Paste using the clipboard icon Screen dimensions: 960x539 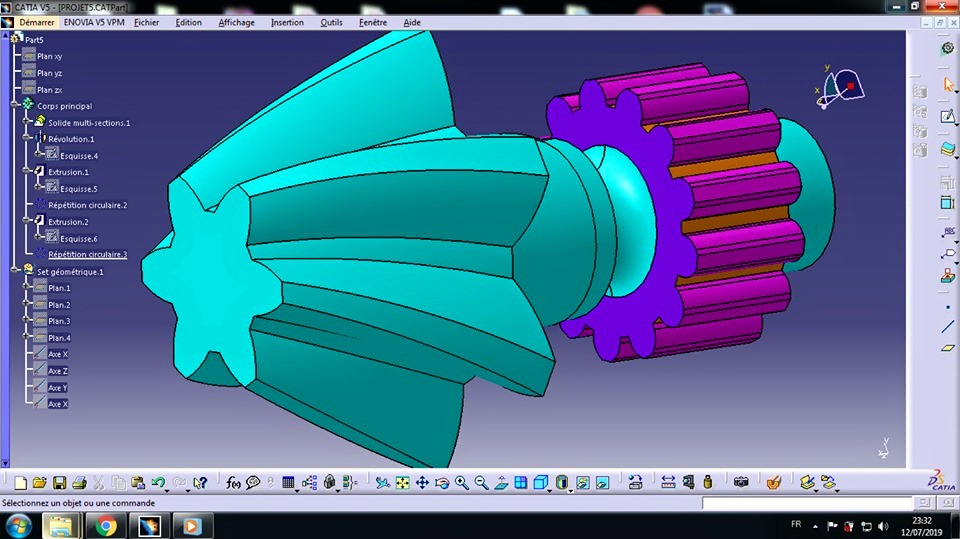(138, 483)
